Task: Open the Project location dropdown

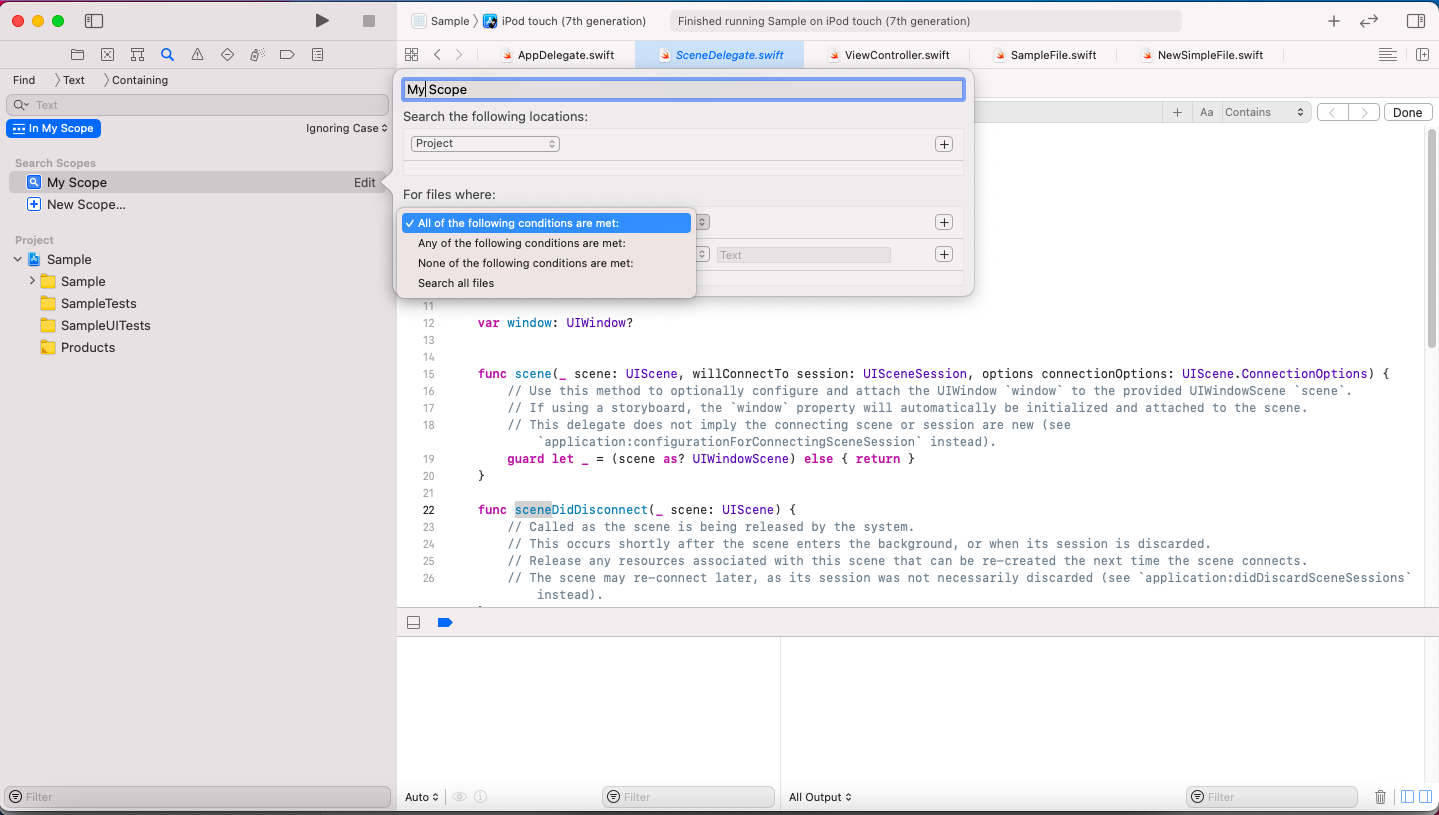Action: (x=485, y=144)
